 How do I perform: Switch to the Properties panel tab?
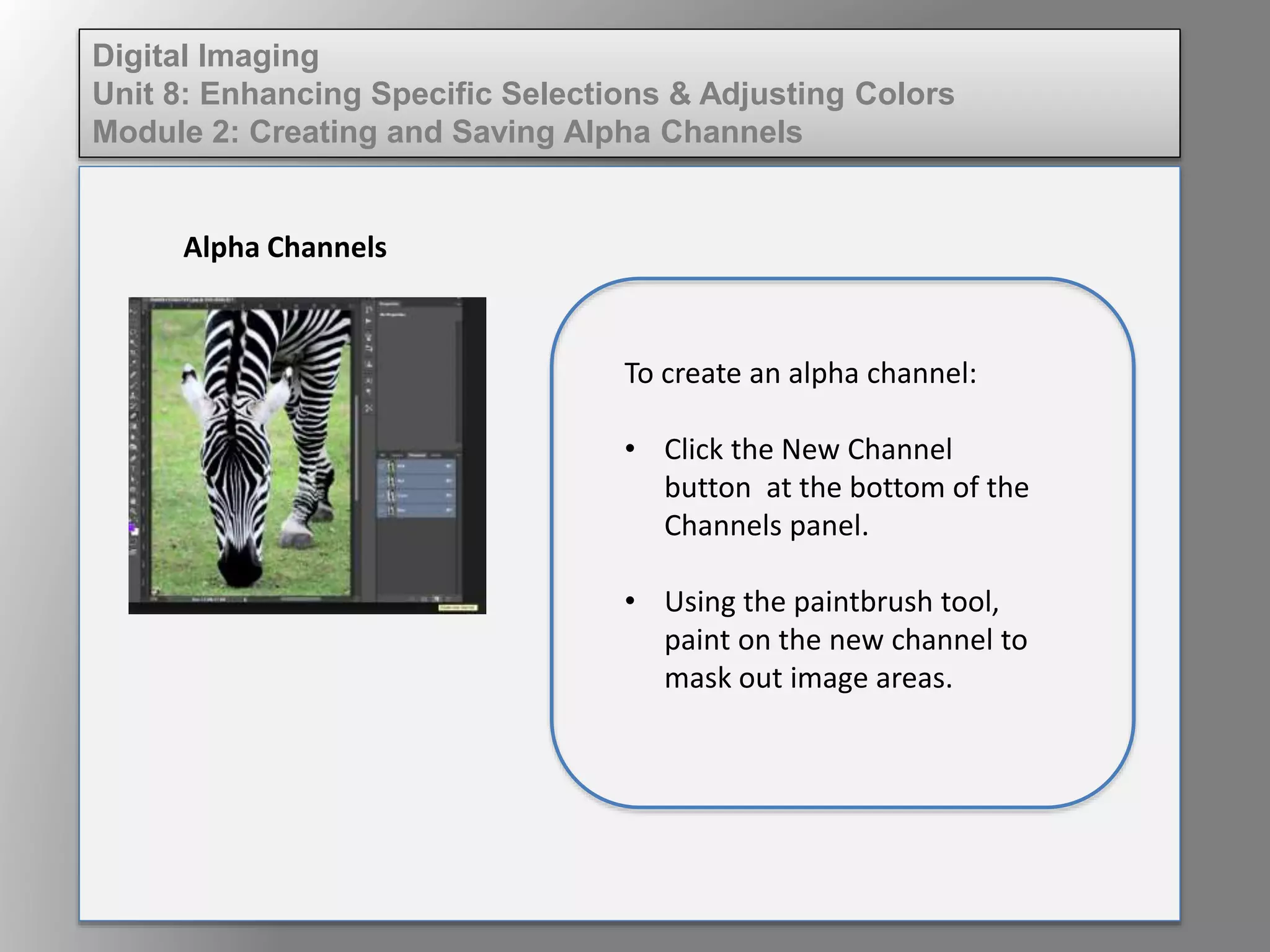tap(389, 304)
